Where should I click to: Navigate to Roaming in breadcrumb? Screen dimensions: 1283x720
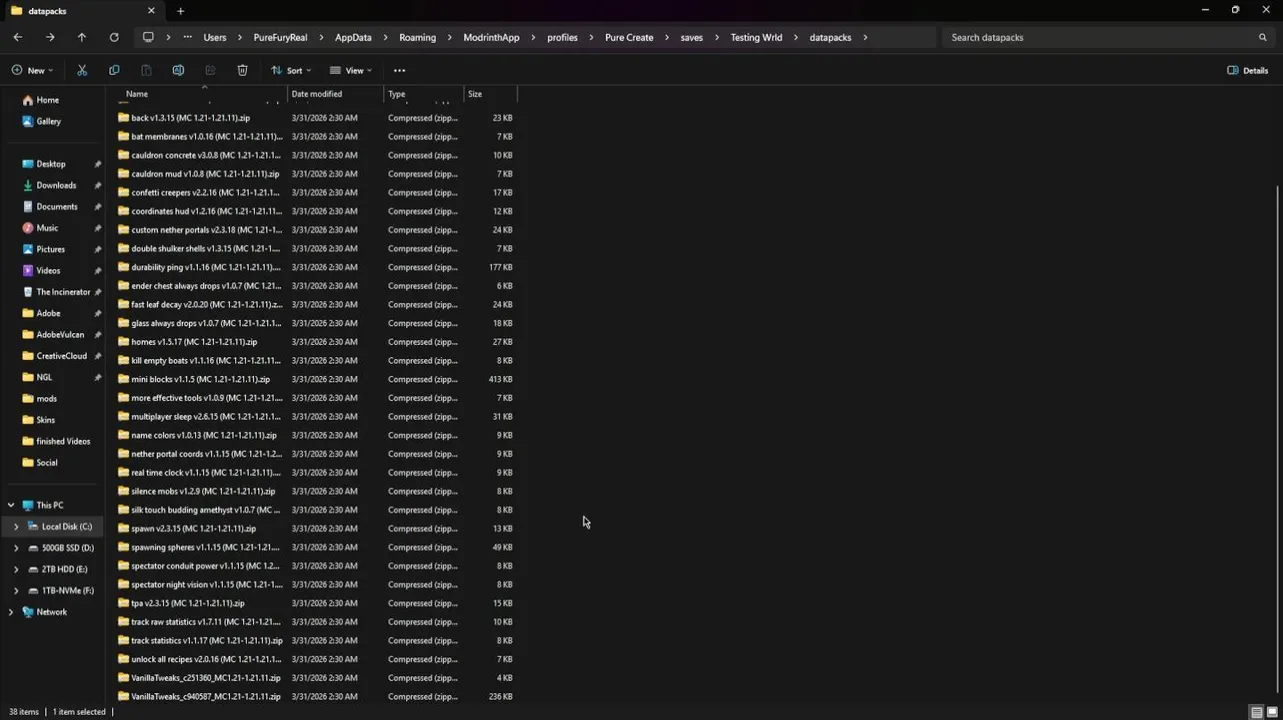click(417, 37)
